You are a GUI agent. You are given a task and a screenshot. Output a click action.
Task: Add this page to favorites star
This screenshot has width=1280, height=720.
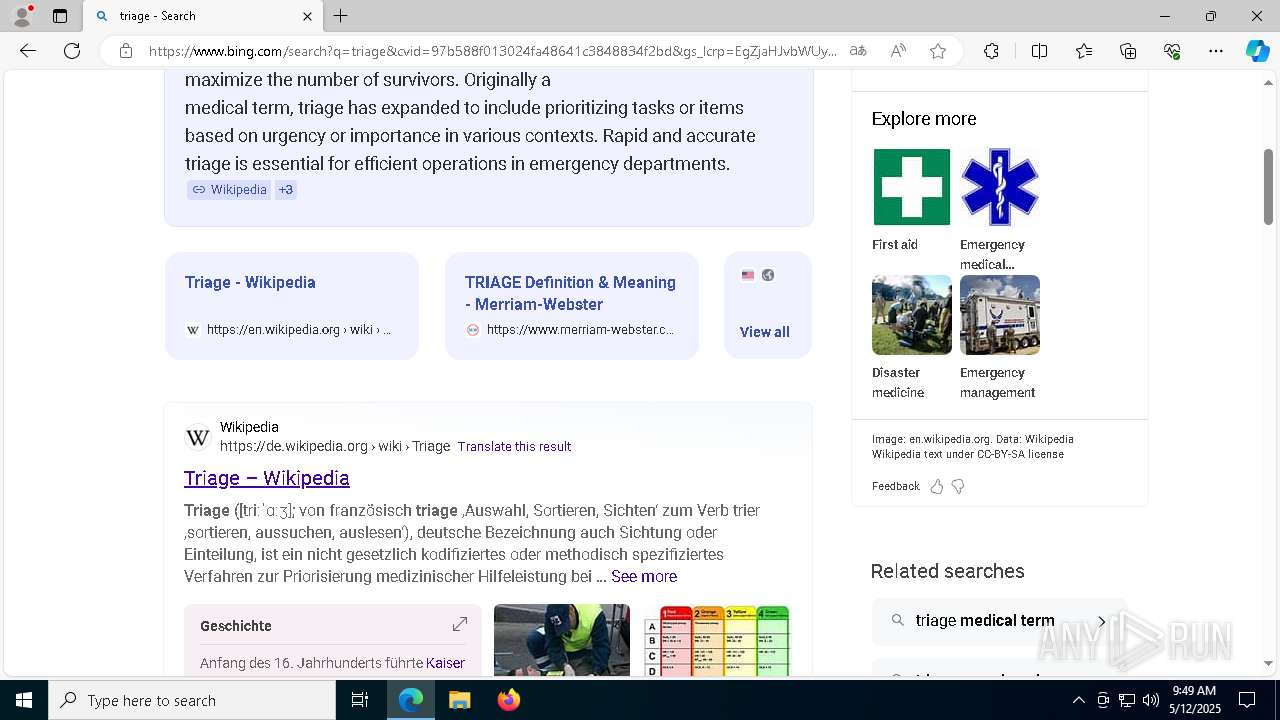coord(938,51)
